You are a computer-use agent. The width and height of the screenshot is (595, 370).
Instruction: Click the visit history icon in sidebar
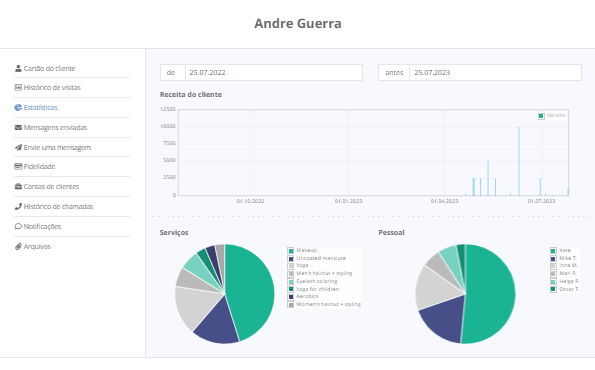[18, 88]
